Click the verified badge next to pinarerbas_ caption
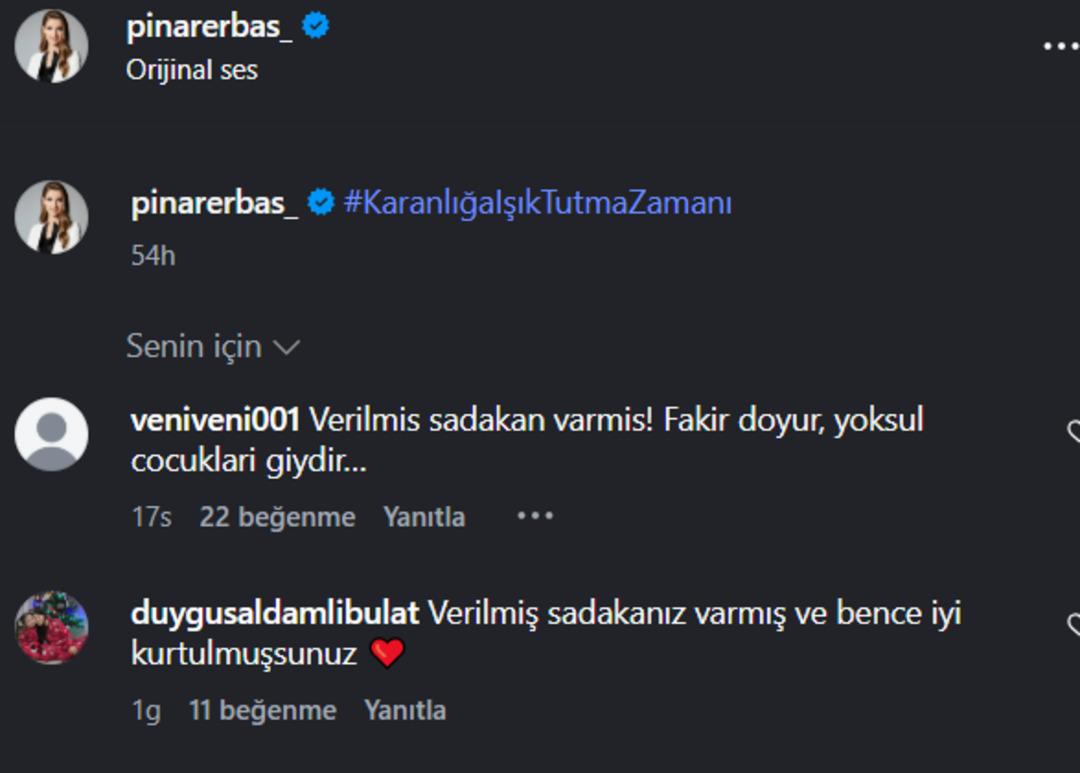The height and width of the screenshot is (773, 1080). tap(322, 200)
